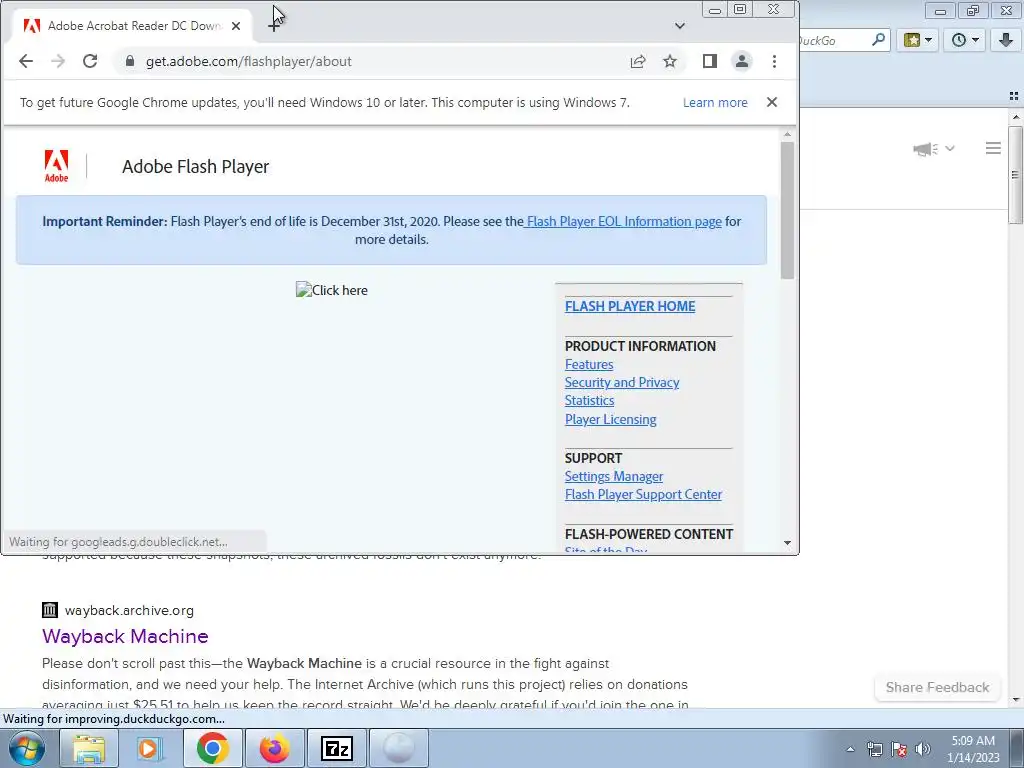Click Chrome scrollbar up arrow
The width and height of the screenshot is (1024, 768).
788,134
